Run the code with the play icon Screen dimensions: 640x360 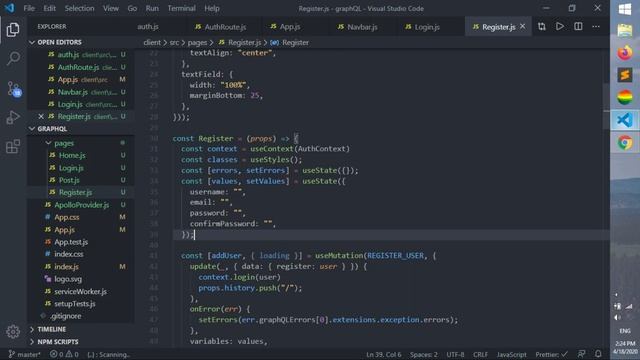(x=560, y=27)
